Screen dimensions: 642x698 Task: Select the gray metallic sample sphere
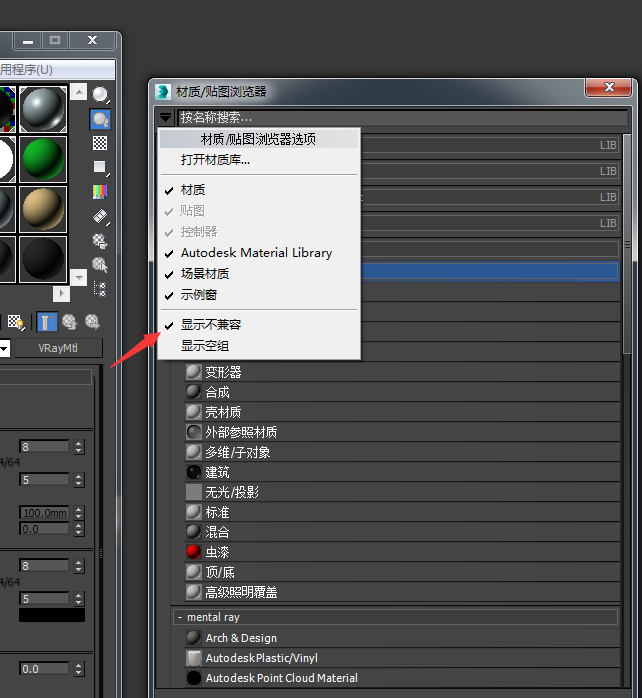tap(43, 110)
